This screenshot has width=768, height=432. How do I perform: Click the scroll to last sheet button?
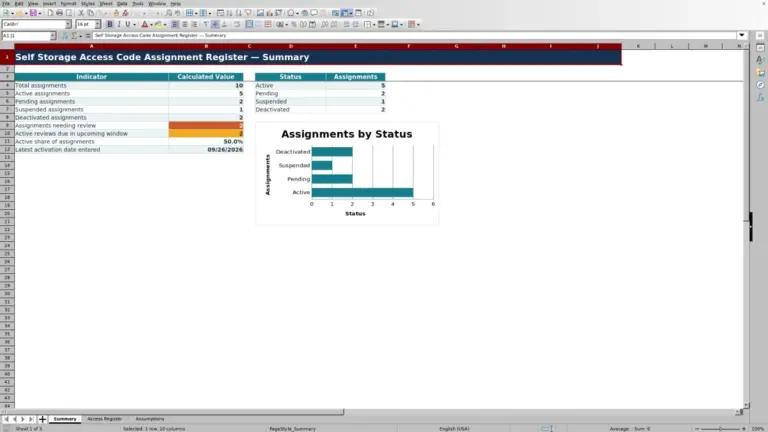31,419
